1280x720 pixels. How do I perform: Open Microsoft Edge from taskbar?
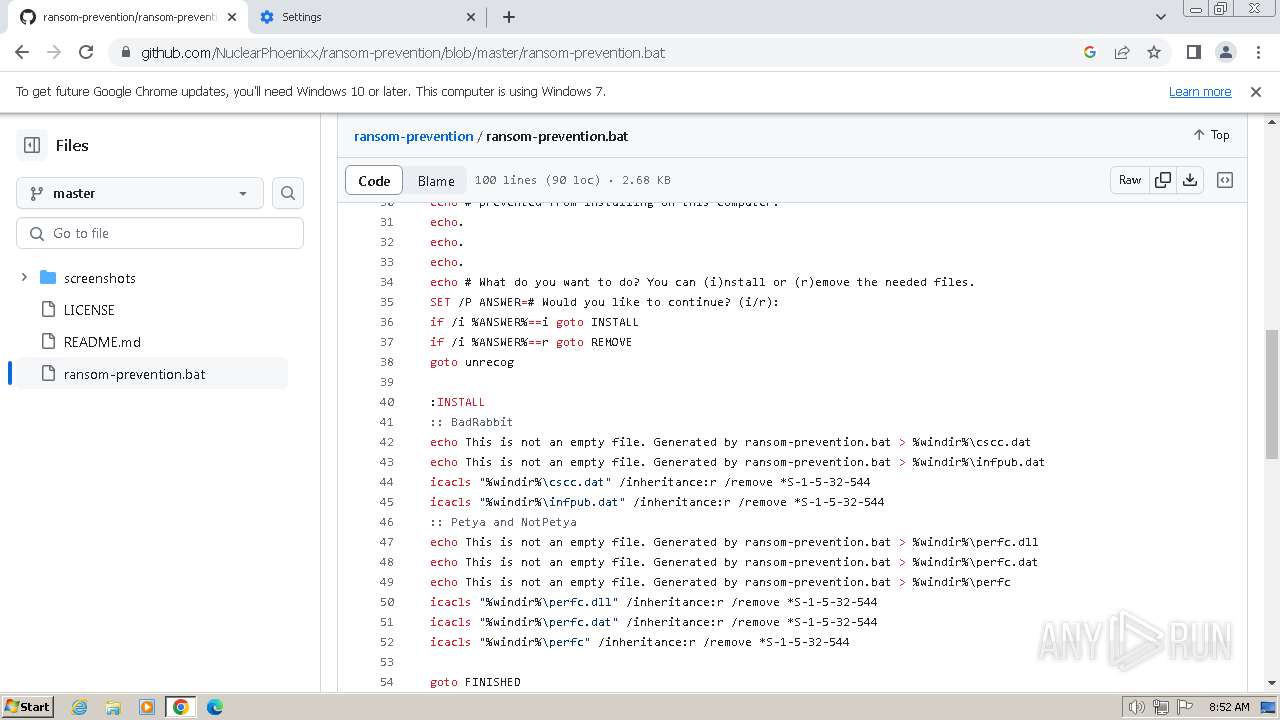215,707
